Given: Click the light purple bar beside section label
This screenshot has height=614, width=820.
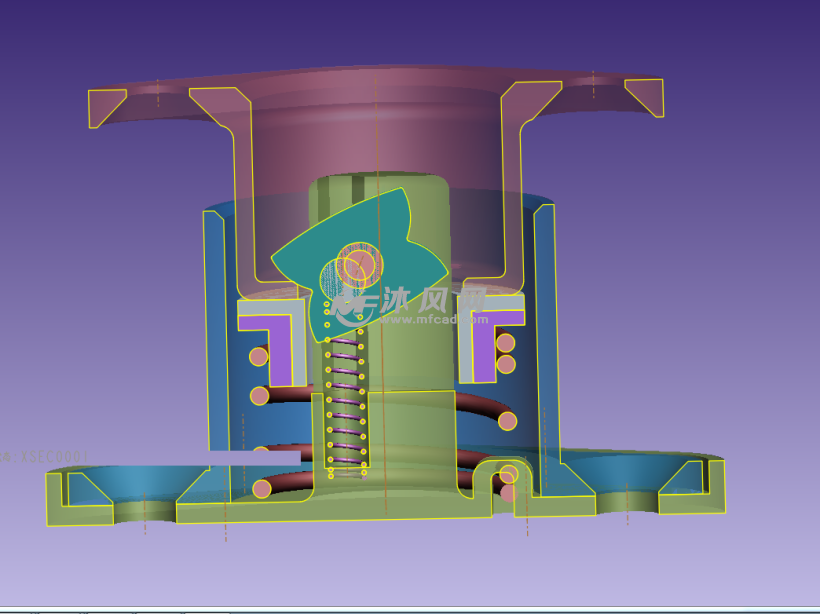Looking at the screenshot, I should (x=254, y=458).
